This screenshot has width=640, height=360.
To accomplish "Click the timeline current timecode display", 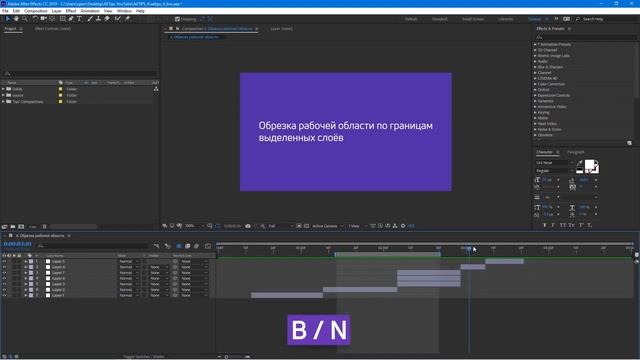I will click(18, 244).
